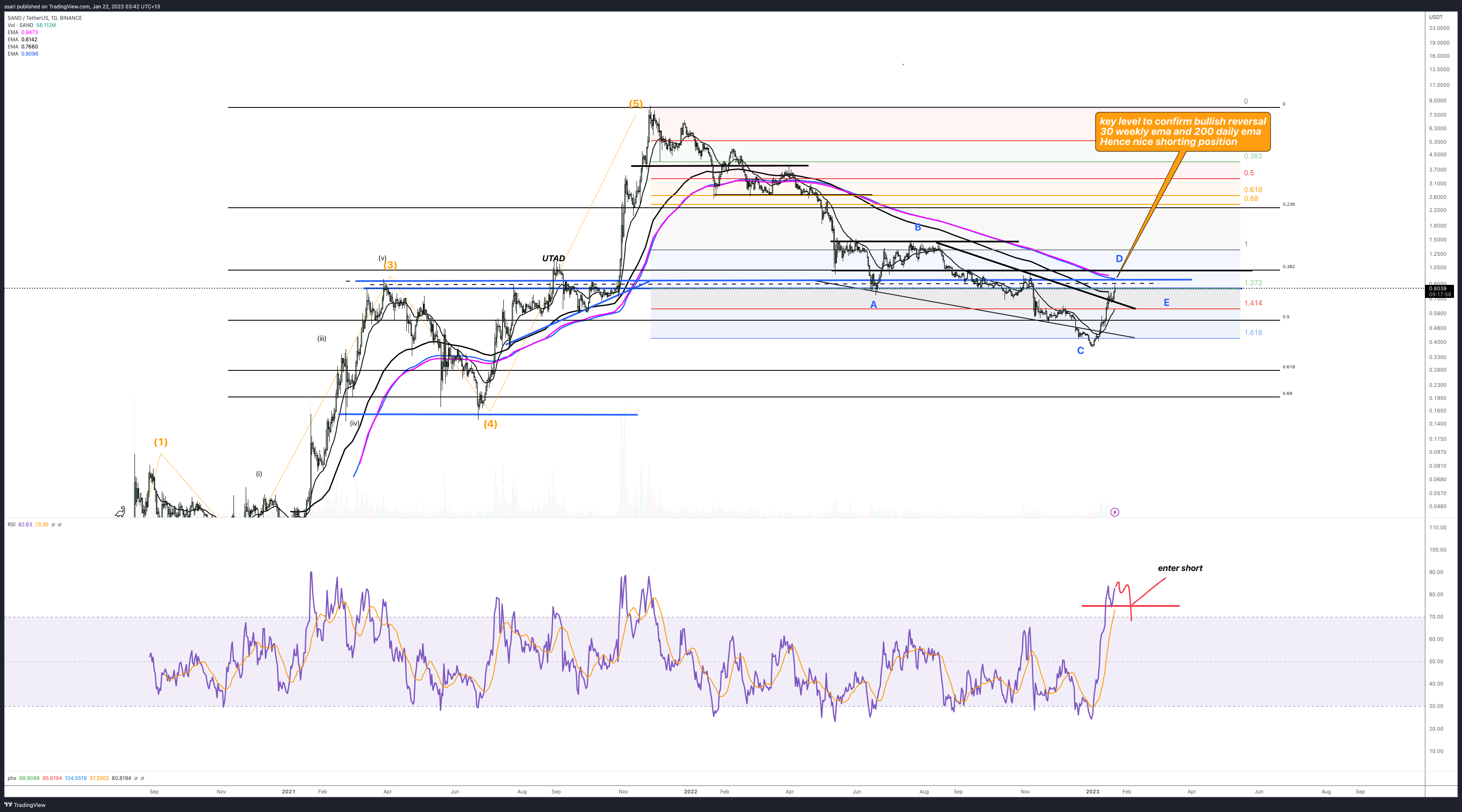Click the red 0.5 Fibonacci retracement label

1249,173
